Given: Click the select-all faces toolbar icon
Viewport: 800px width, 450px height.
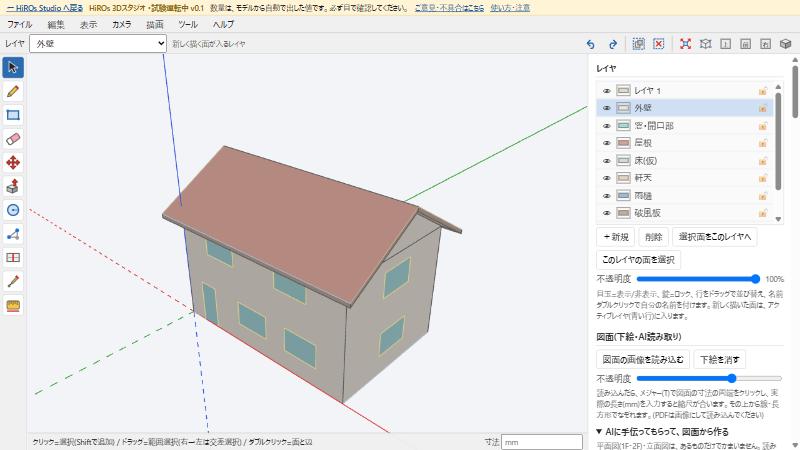Looking at the screenshot, I should coord(638,44).
